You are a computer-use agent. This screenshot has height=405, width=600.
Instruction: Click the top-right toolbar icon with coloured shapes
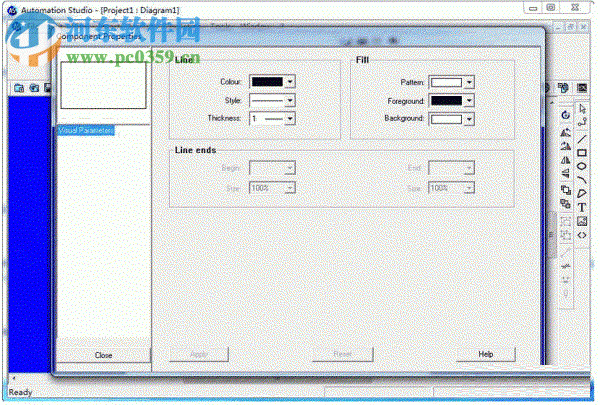point(563,88)
